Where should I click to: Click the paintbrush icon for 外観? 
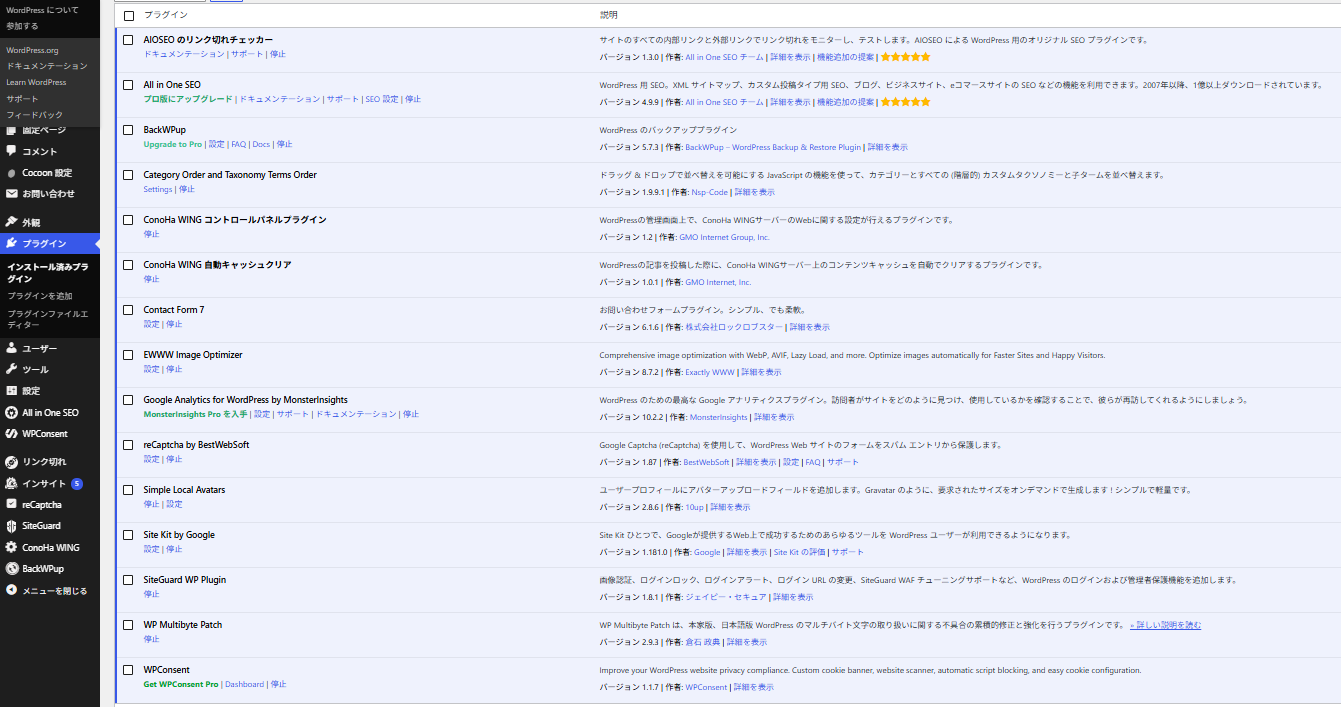click(x=11, y=222)
